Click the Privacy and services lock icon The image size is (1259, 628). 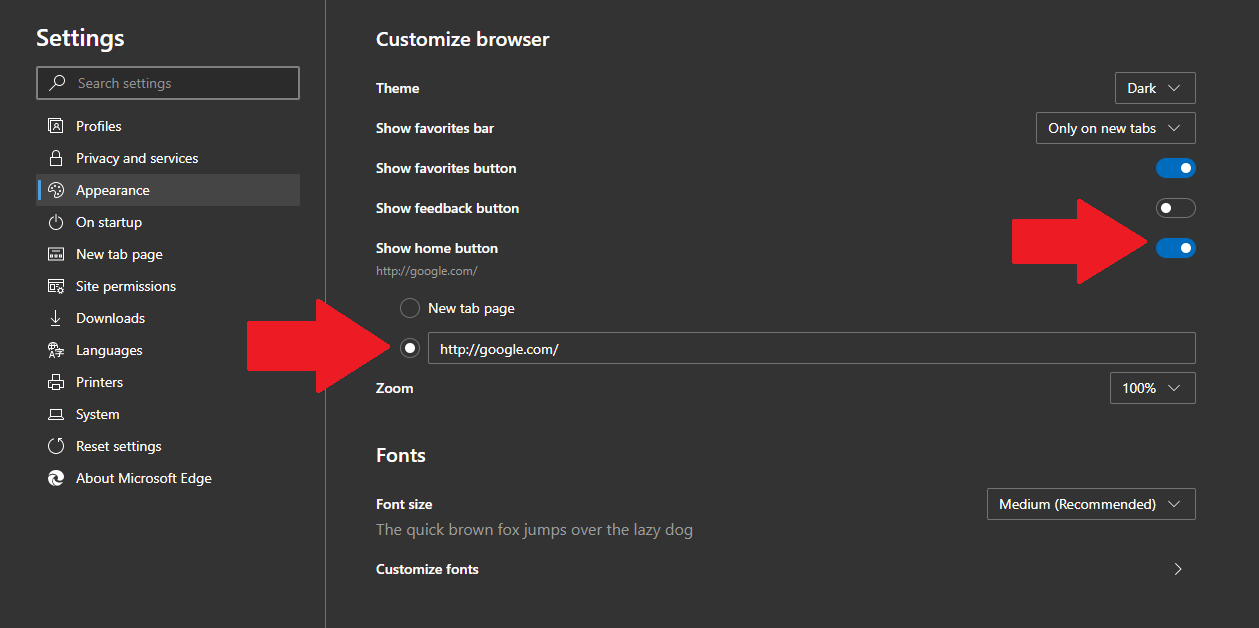tap(56, 158)
